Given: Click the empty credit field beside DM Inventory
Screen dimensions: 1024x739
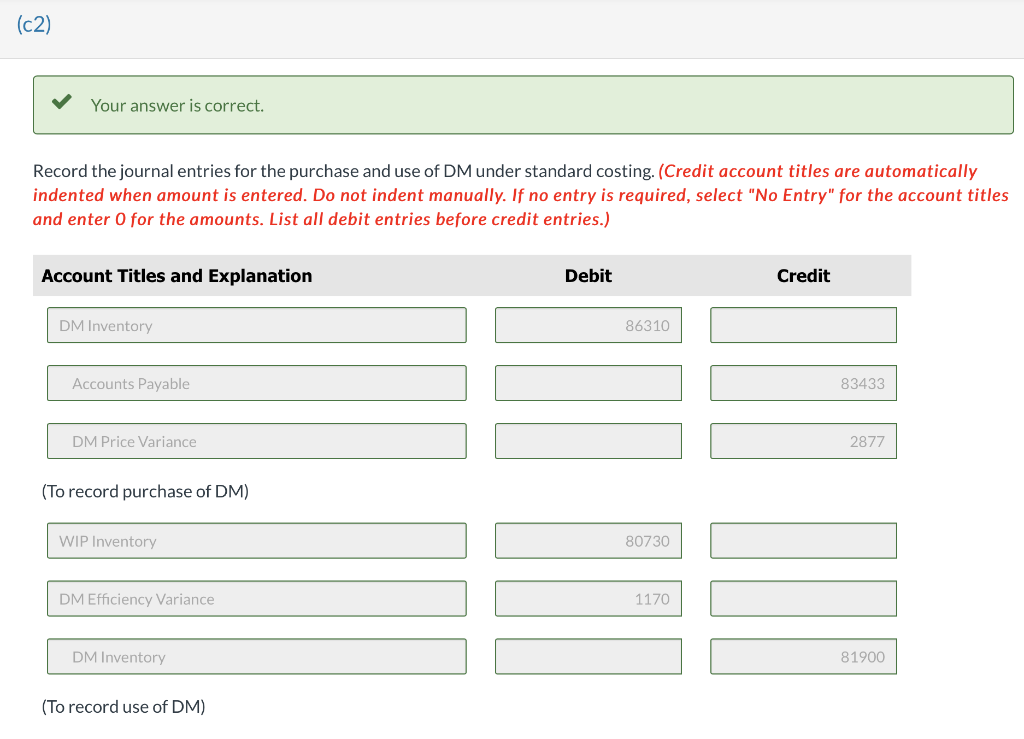Looking at the screenshot, I should coord(803,324).
